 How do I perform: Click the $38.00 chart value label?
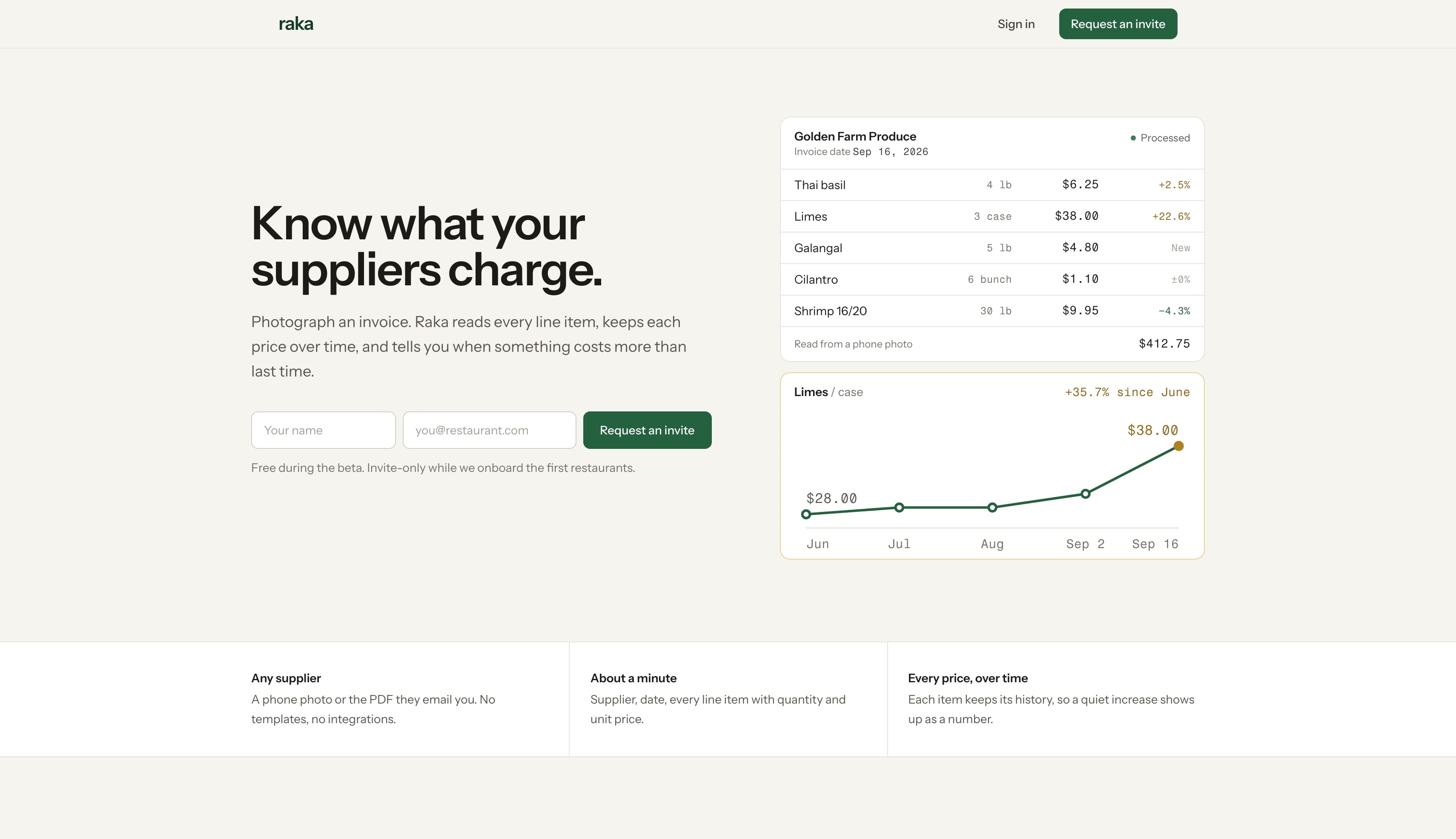[x=1152, y=431]
